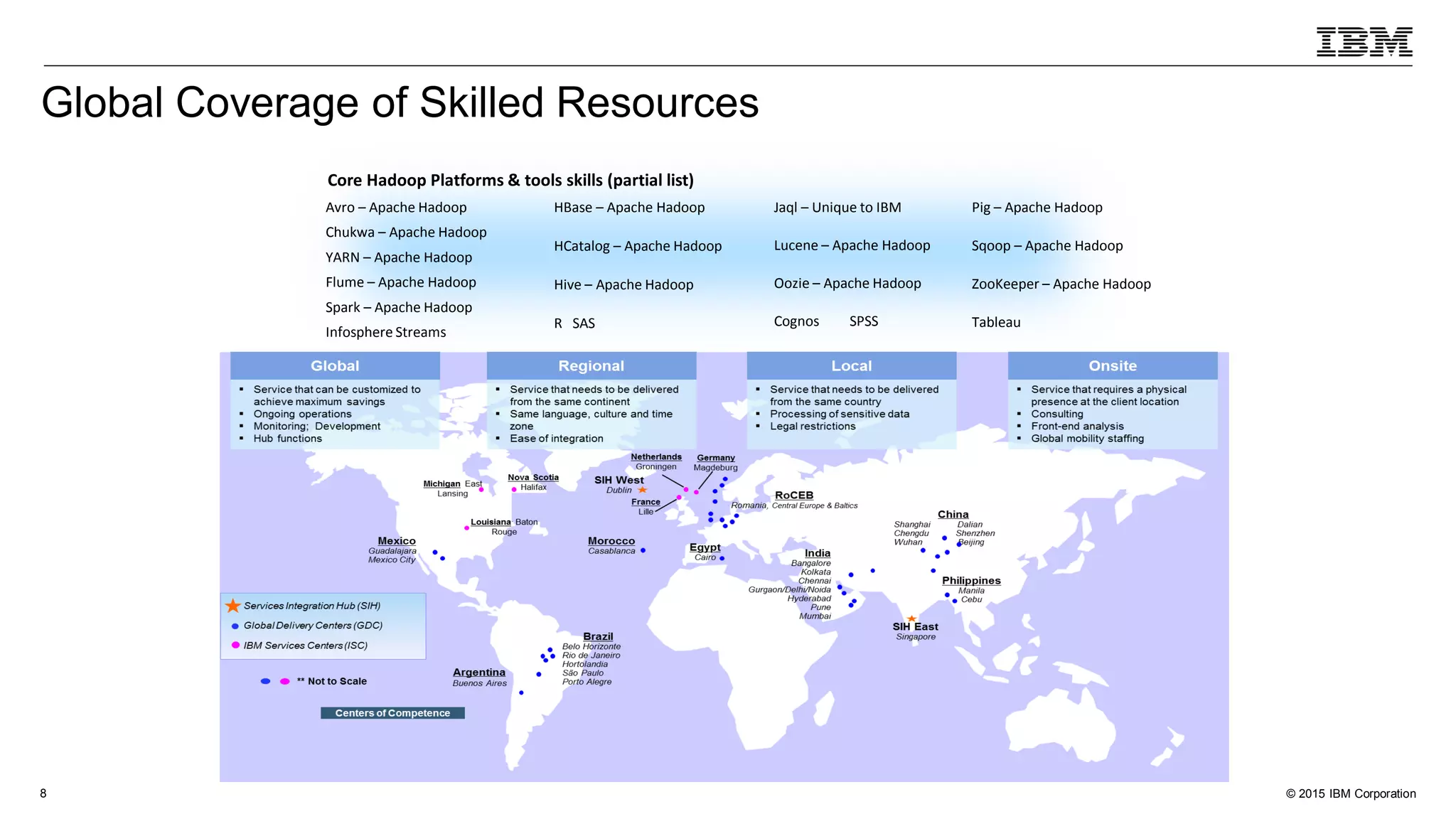Screen dimensions: 1456x819
Task: Click the Global header box
Action: [335, 365]
